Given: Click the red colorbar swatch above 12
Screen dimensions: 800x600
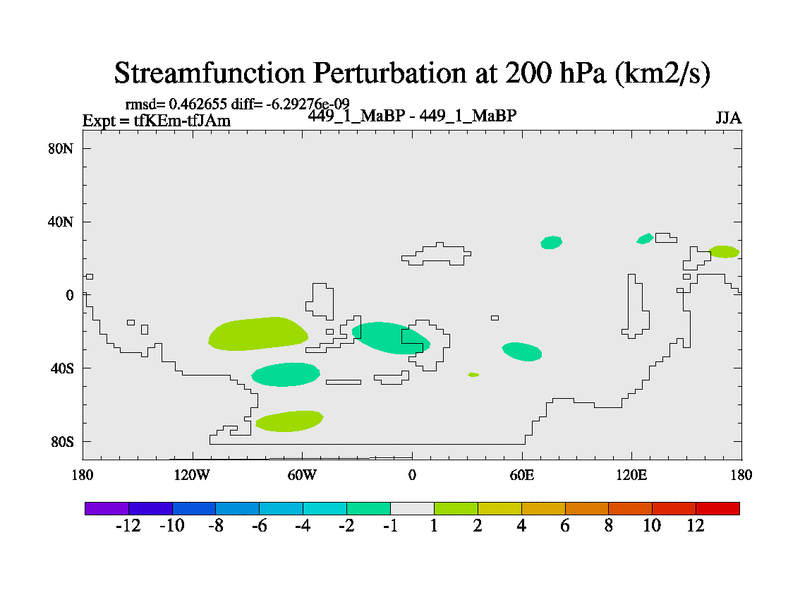Looking at the screenshot, I should (718, 508).
